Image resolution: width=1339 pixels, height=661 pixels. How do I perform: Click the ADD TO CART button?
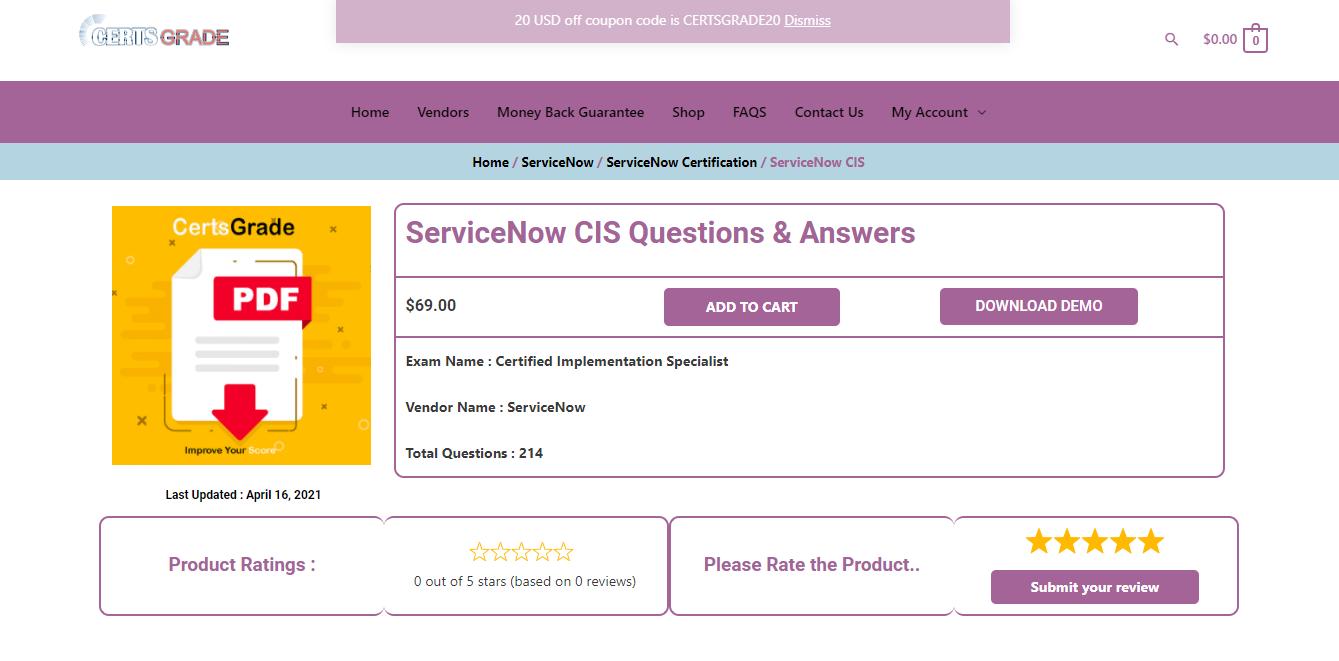pyautogui.click(x=752, y=307)
